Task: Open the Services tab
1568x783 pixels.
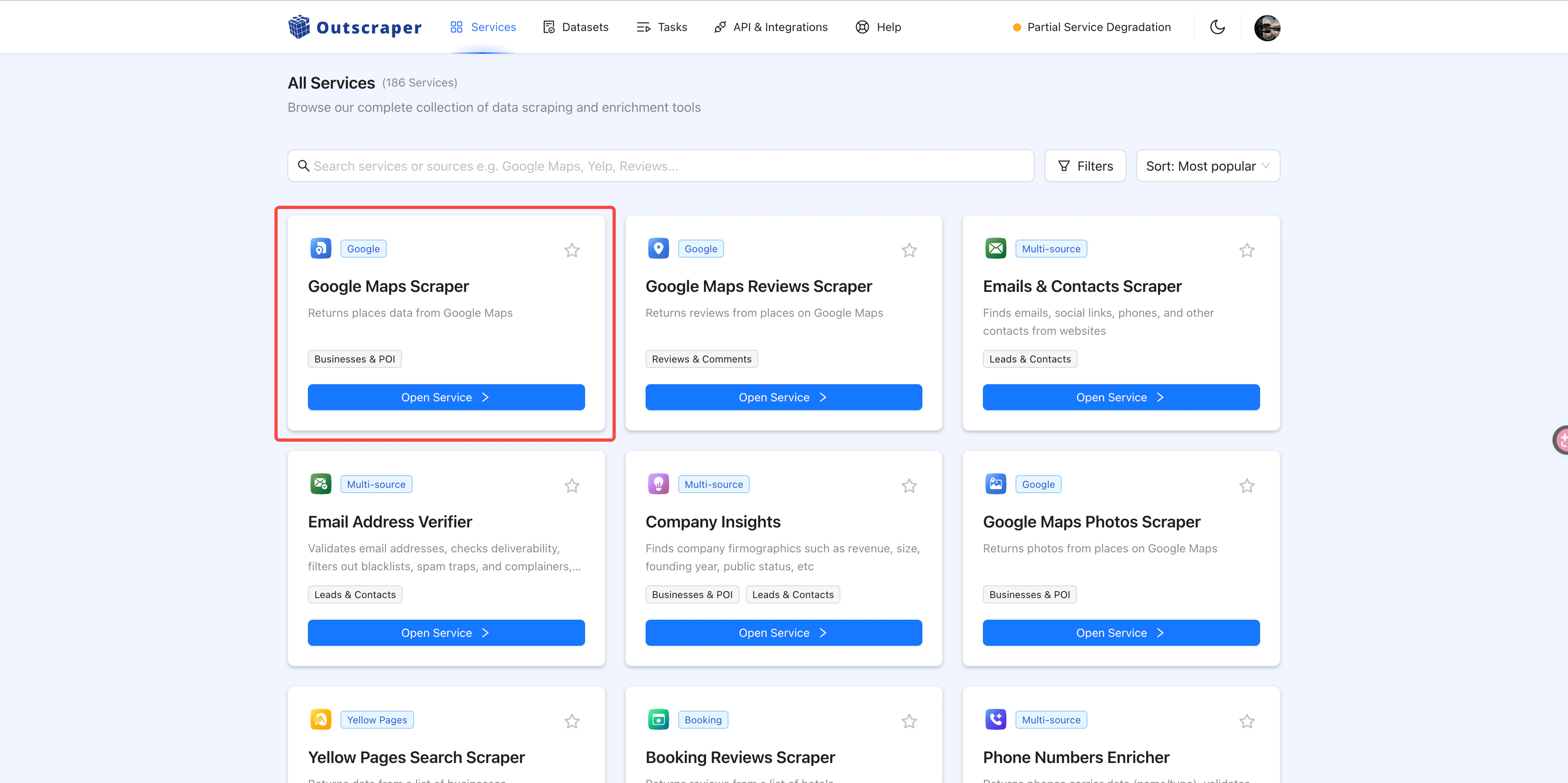Action: coord(483,27)
